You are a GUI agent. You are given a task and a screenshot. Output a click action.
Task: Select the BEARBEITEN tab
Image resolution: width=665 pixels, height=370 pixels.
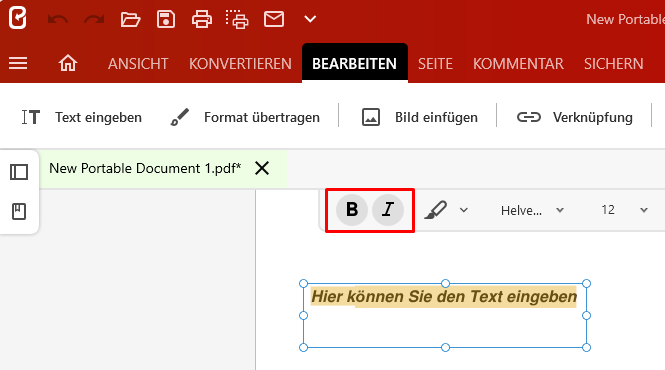click(x=355, y=64)
